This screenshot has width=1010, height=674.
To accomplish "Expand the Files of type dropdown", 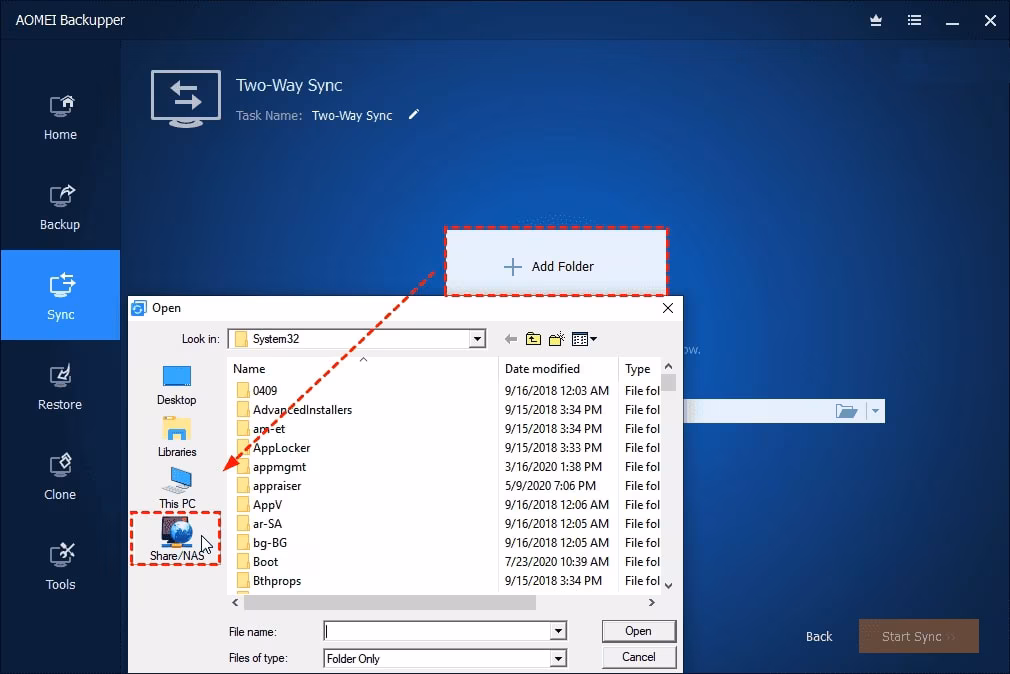I will [x=558, y=658].
